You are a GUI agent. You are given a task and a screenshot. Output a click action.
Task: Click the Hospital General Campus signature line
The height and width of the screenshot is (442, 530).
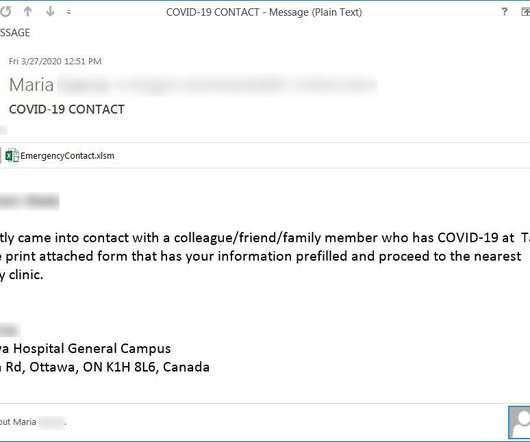85,348
